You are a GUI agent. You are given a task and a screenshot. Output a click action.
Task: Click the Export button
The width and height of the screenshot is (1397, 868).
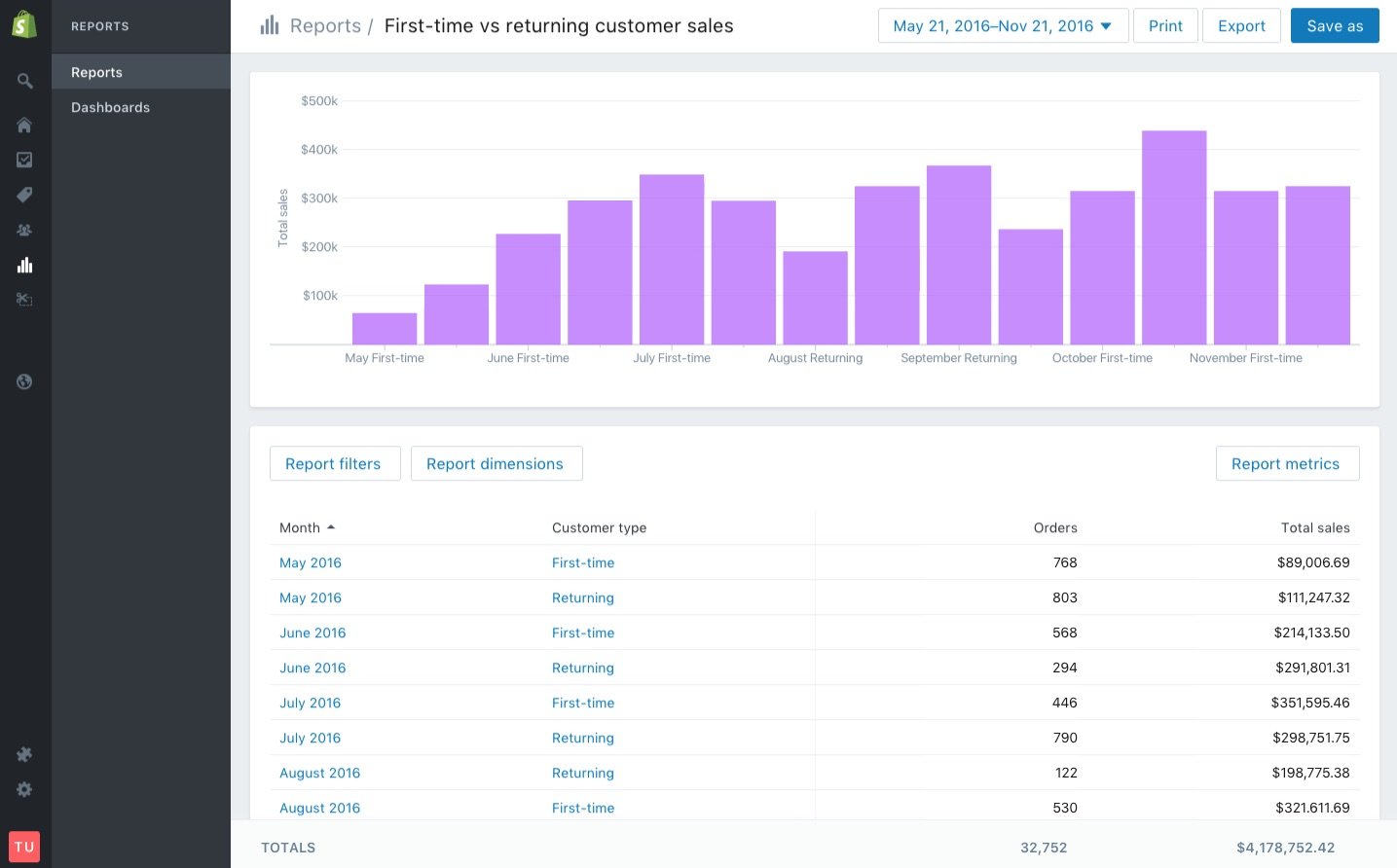click(1241, 25)
